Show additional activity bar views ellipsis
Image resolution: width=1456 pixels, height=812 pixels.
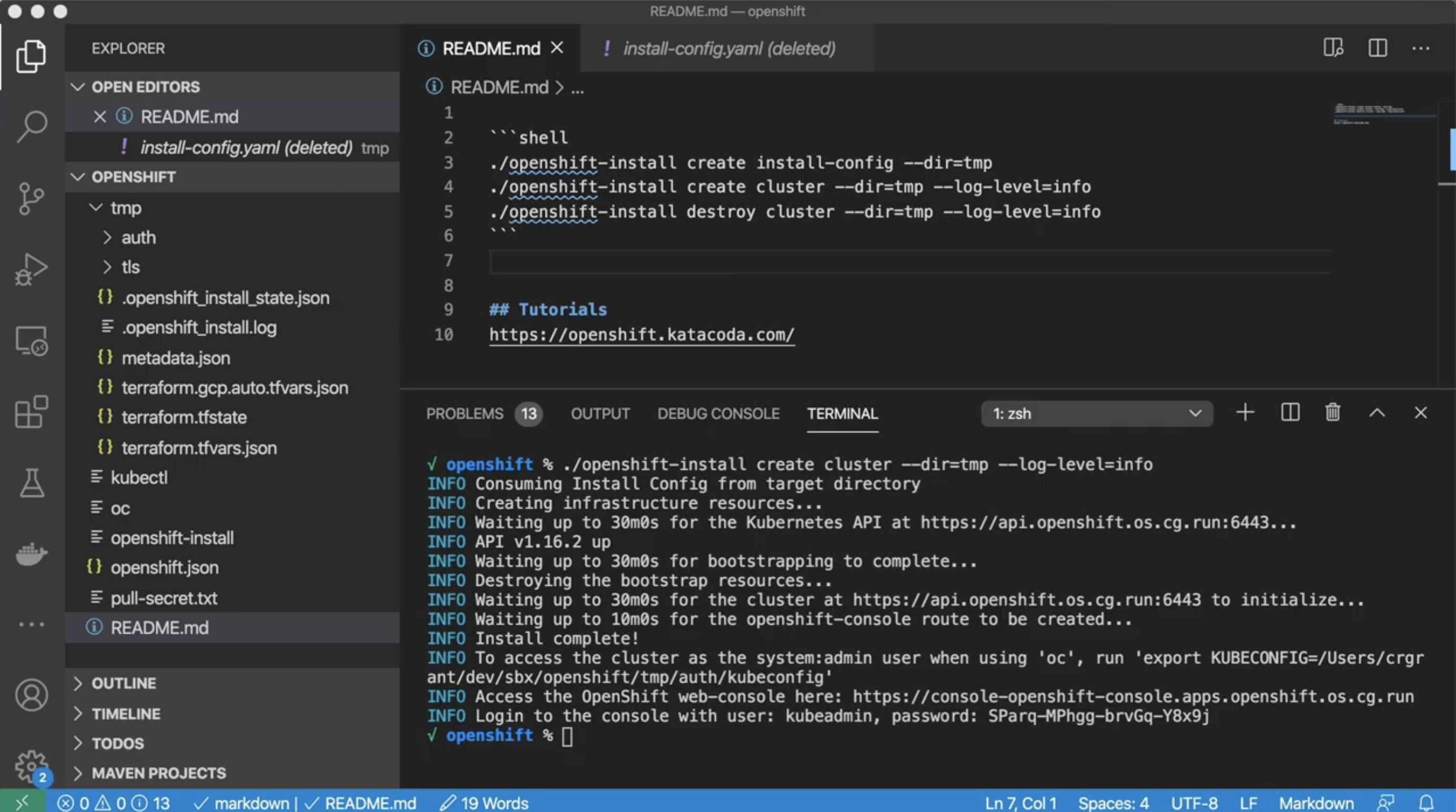31,624
